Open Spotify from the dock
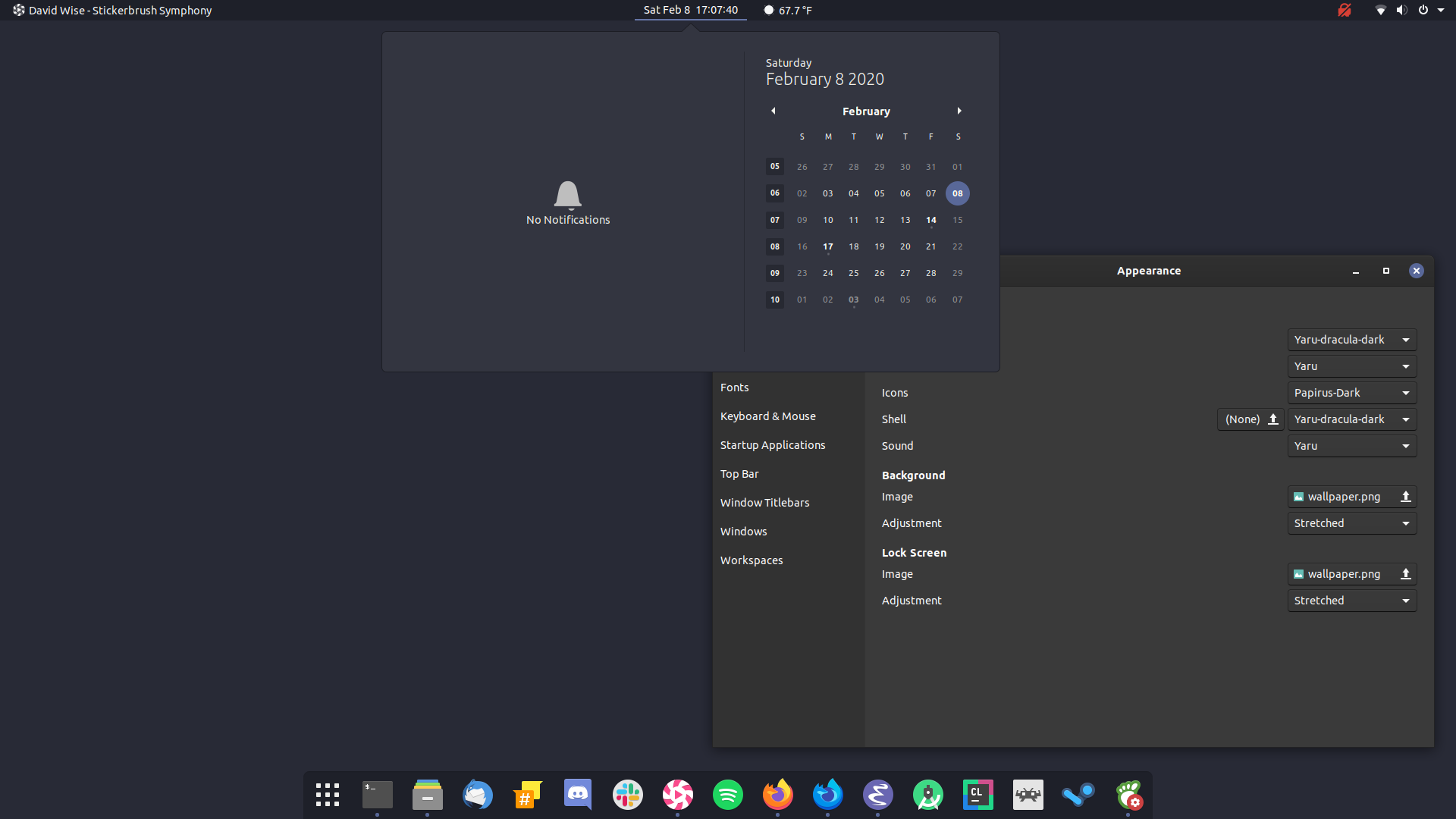The image size is (1456, 819). pyautogui.click(x=727, y=795)
